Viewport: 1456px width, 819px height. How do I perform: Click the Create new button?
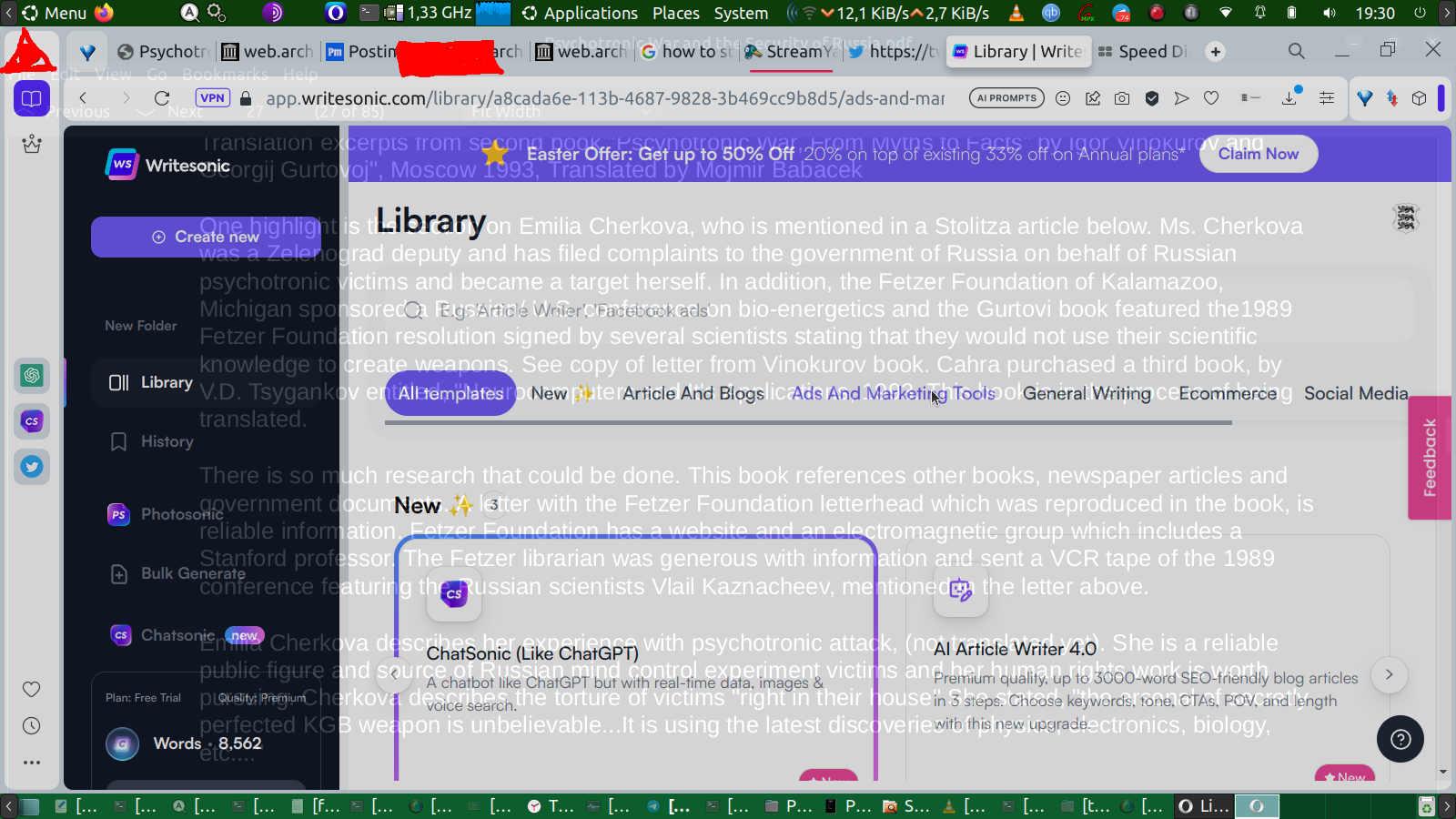click(206, 237)
